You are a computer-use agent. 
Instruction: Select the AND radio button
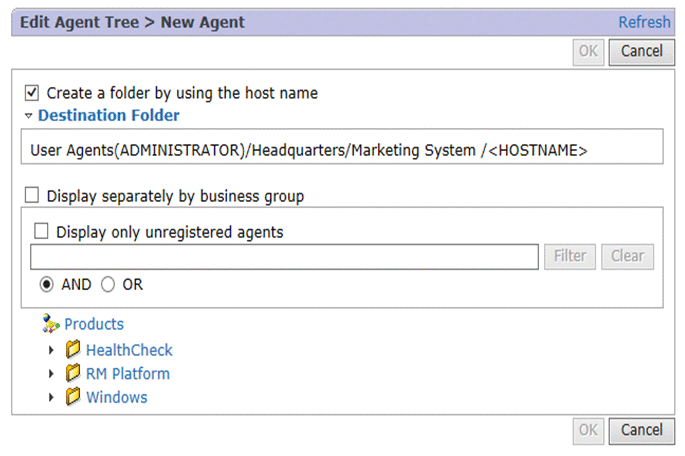coord(46,285)
